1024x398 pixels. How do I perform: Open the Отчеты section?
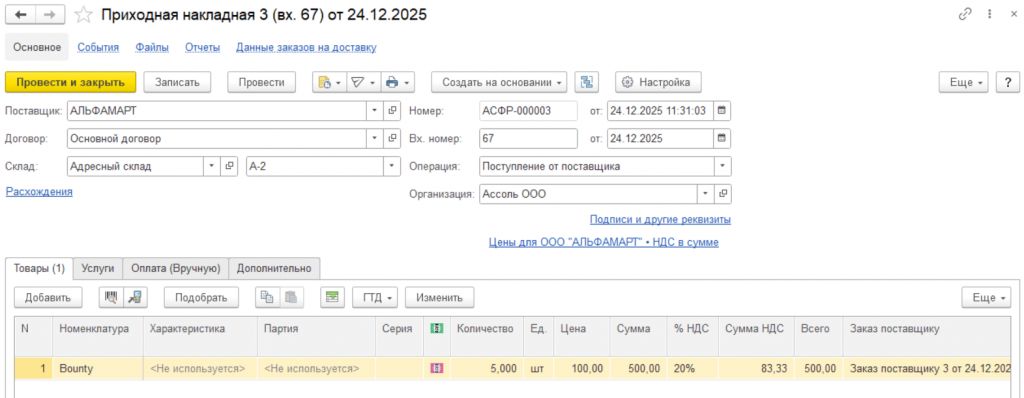(202, 47)
